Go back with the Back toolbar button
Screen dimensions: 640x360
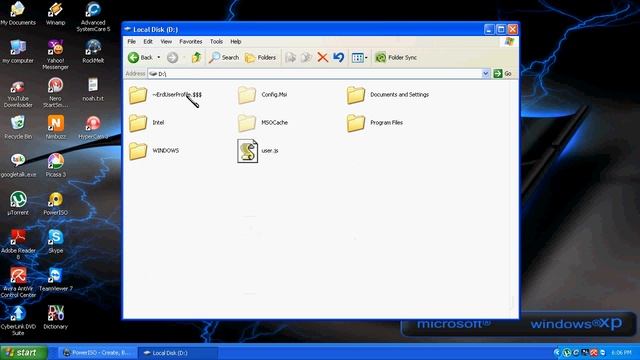pos(140,58)
